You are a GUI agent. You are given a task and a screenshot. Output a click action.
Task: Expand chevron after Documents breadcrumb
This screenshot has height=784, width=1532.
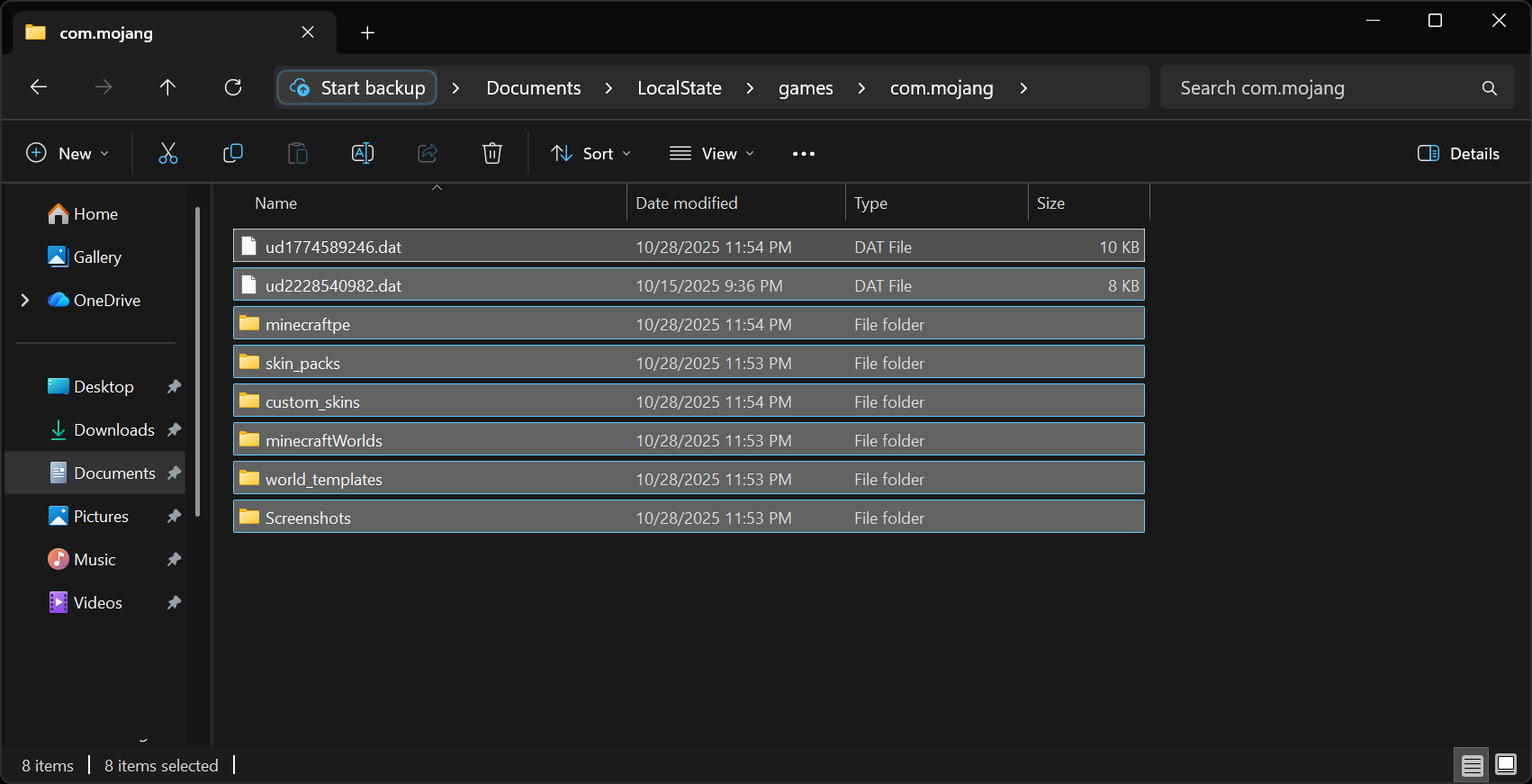(608, 88)
